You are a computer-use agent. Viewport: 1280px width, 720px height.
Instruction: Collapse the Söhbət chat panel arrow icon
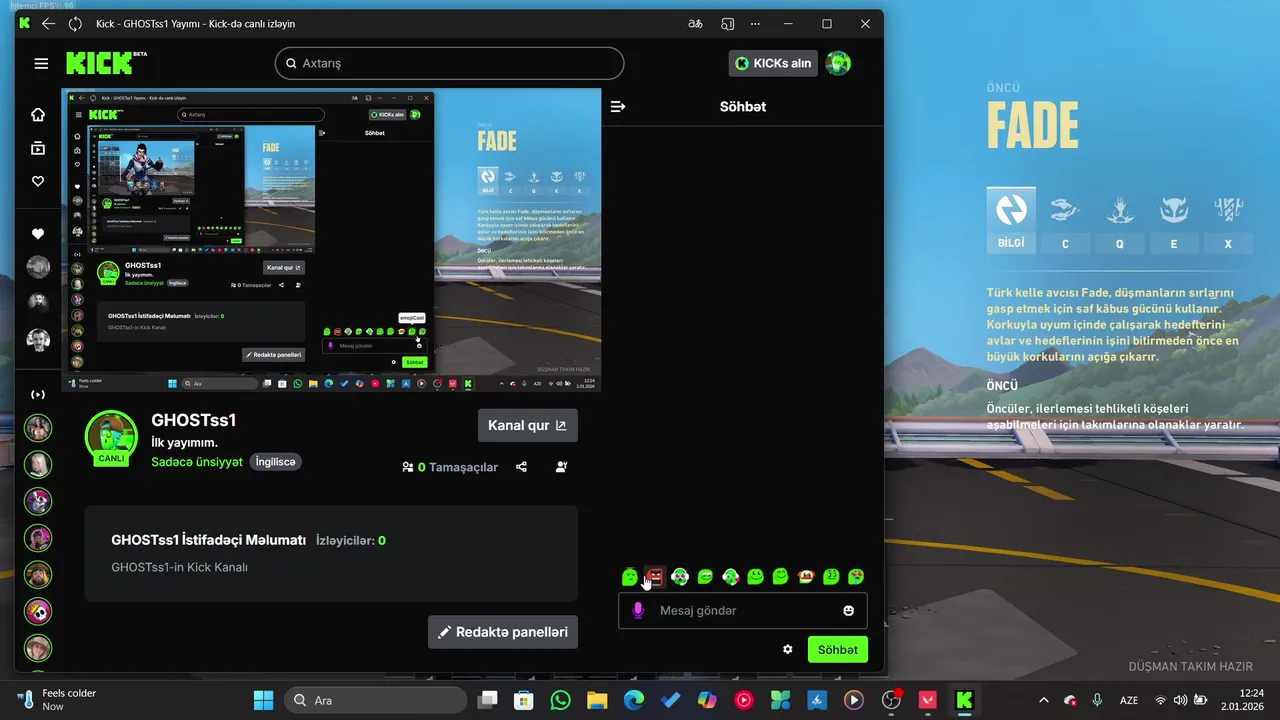coord(618,106)
